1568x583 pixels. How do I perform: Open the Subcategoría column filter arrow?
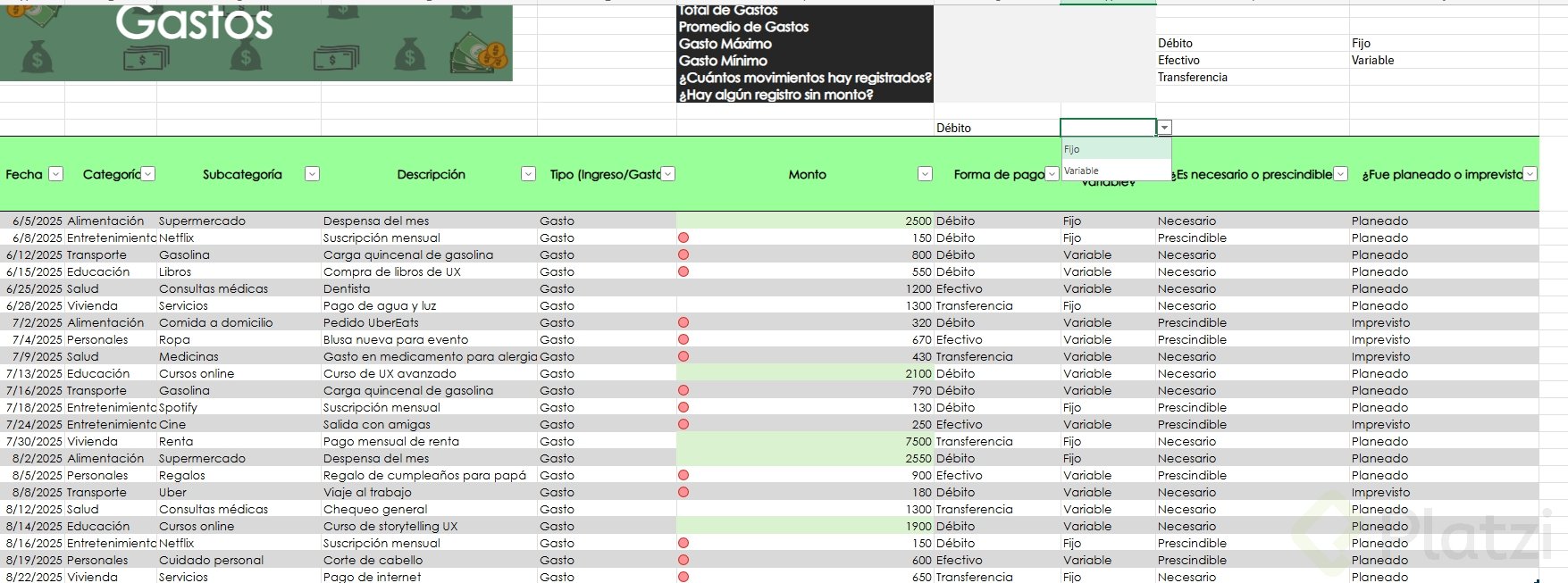[x=312, y=174]
